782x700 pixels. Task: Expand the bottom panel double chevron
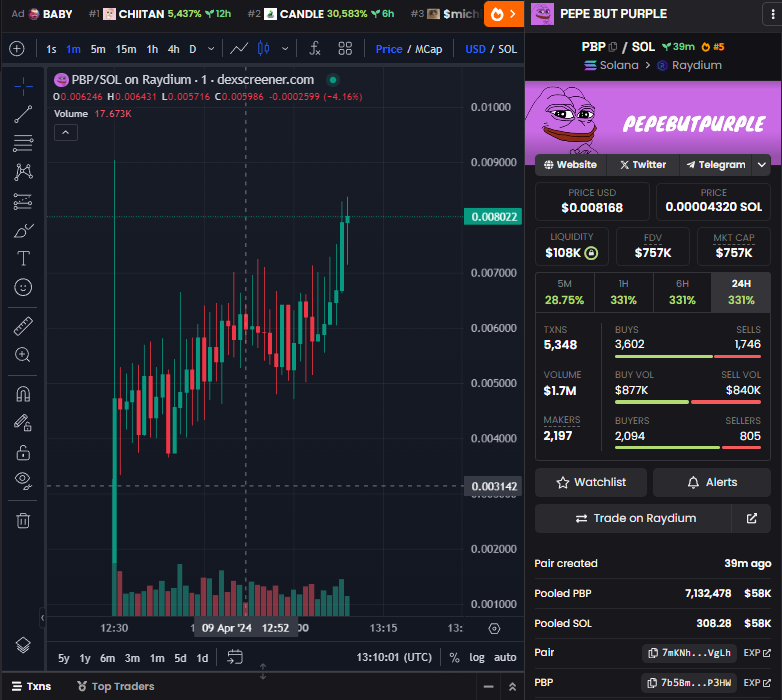[x=512, y=687]
